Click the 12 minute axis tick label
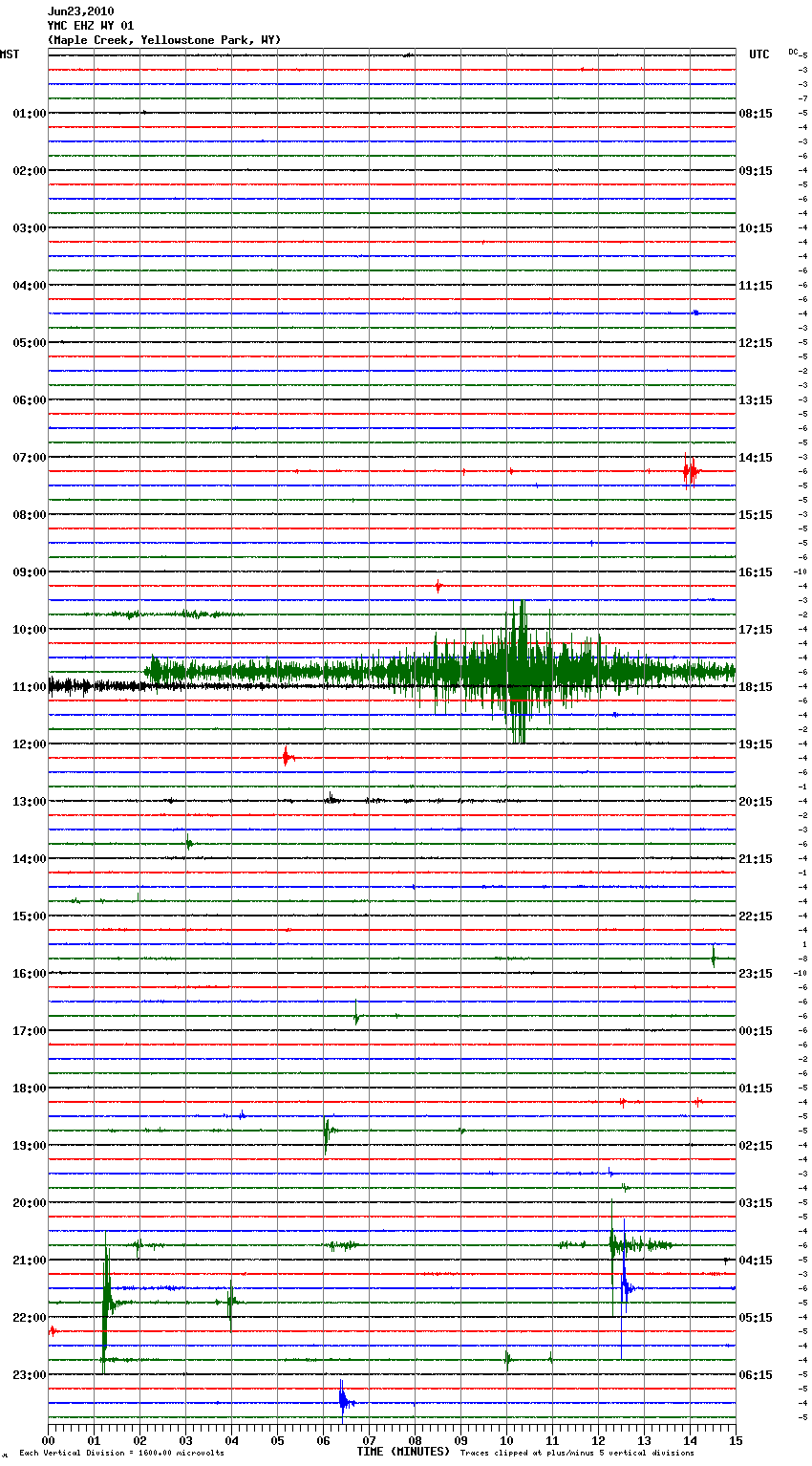 click(598, 1440)
